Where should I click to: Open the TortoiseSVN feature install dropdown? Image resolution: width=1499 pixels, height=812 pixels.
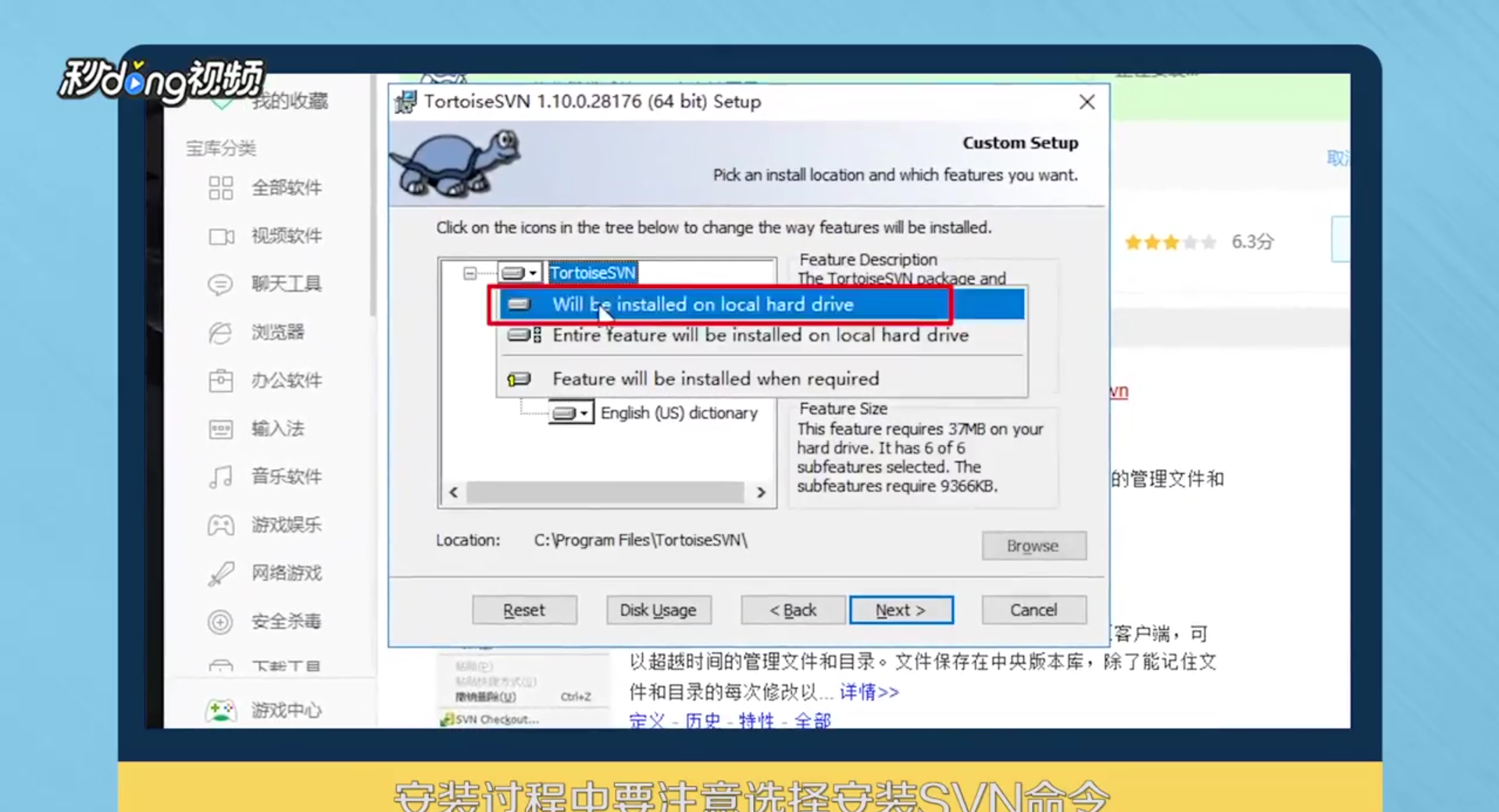pyautogui.click(x=520, y=272)
